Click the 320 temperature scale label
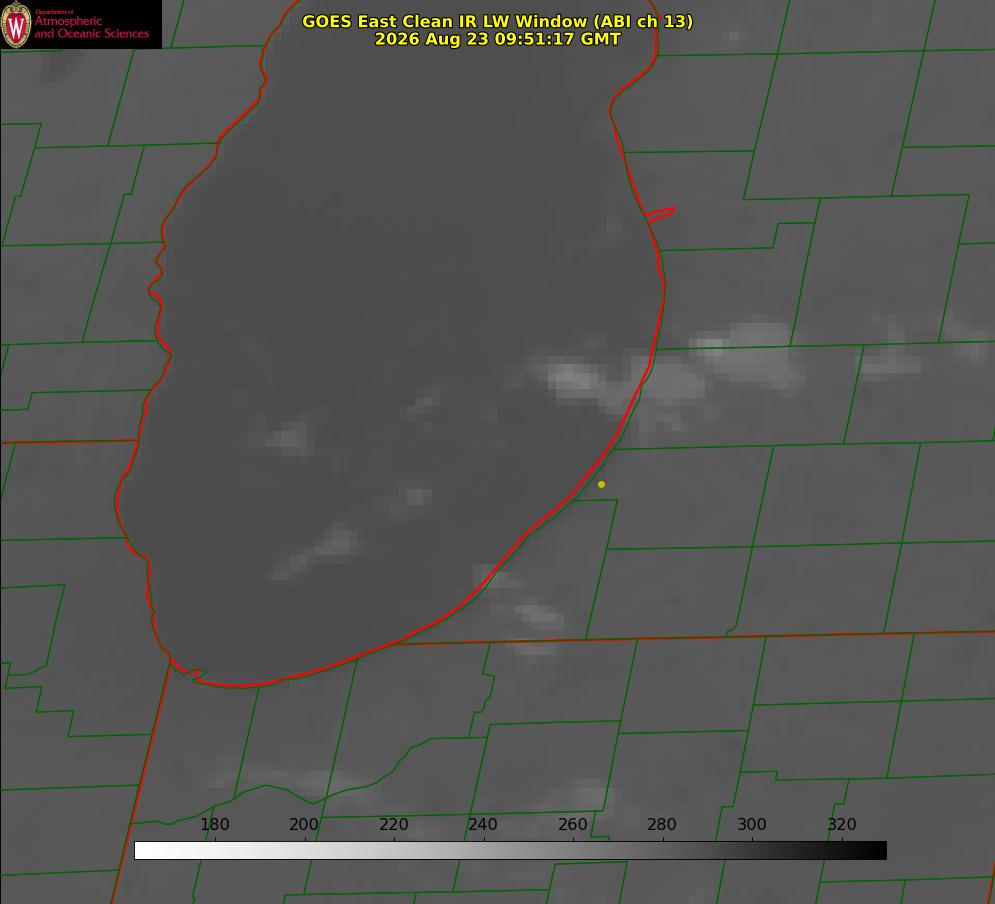The image size is (995, 904). (x=841, y=824)
